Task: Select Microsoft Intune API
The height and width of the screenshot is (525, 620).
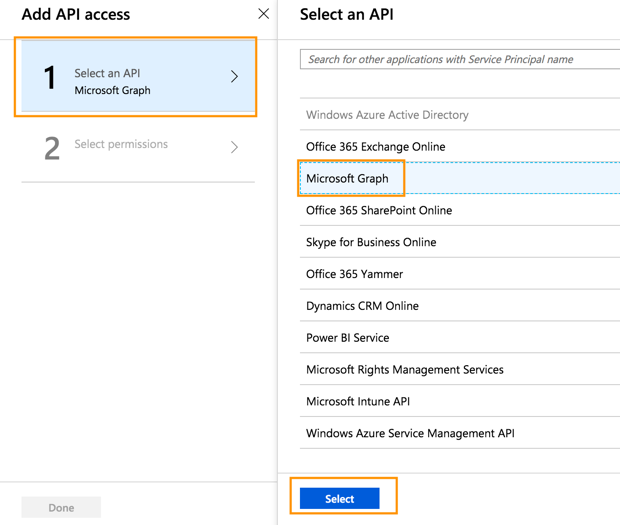Action: point(357,402)
